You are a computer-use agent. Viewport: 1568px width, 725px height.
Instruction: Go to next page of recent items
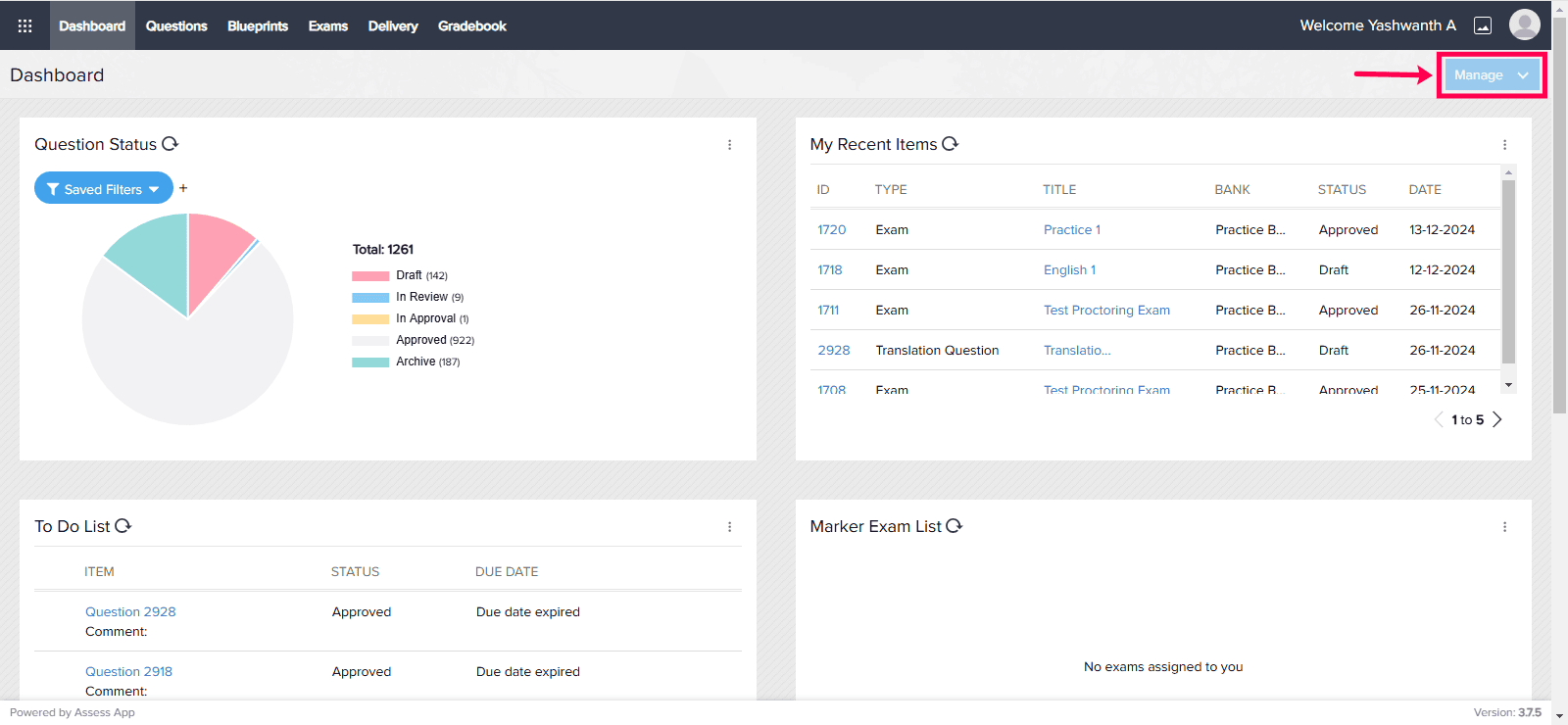[1497, 419]
